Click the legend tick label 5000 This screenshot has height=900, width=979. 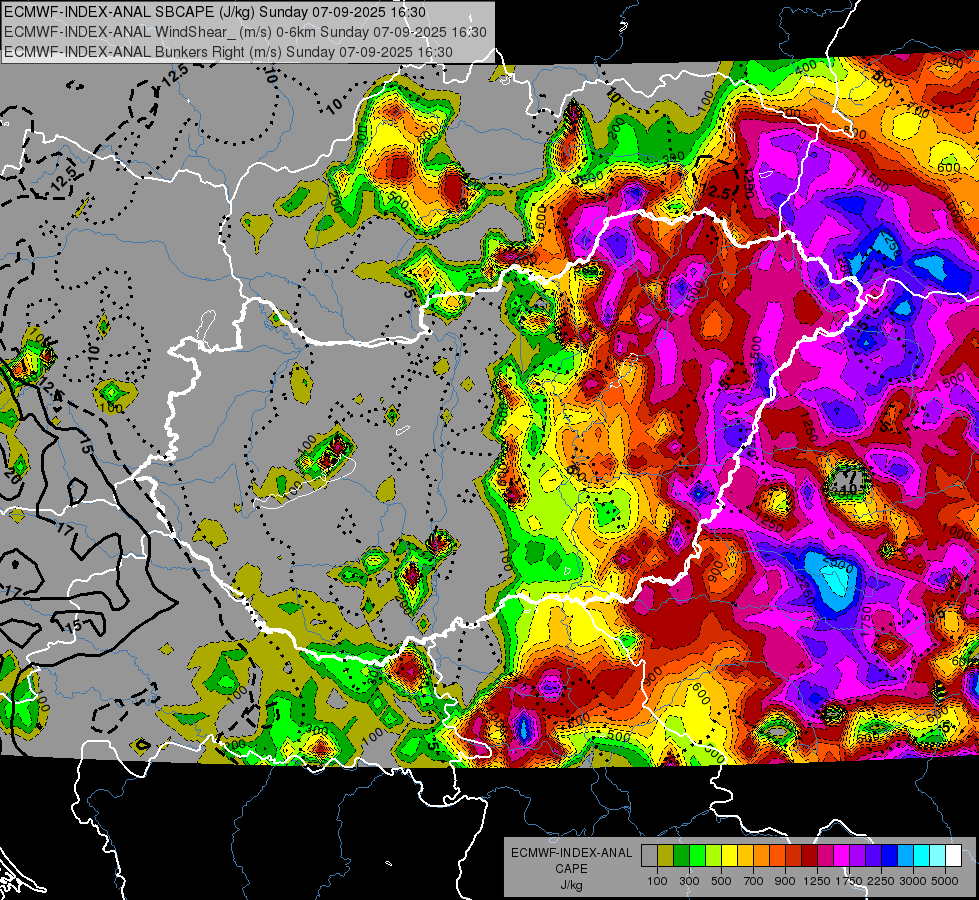(945, 881)
